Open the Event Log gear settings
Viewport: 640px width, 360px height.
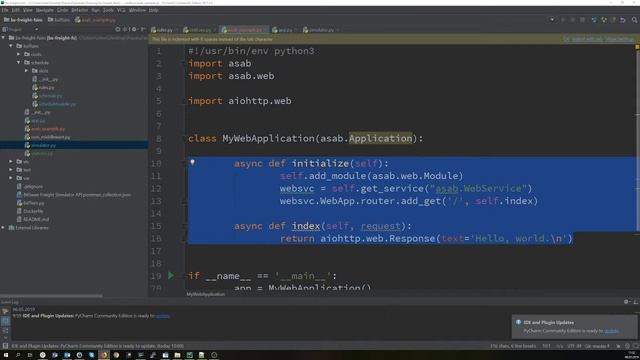(627, 302)
